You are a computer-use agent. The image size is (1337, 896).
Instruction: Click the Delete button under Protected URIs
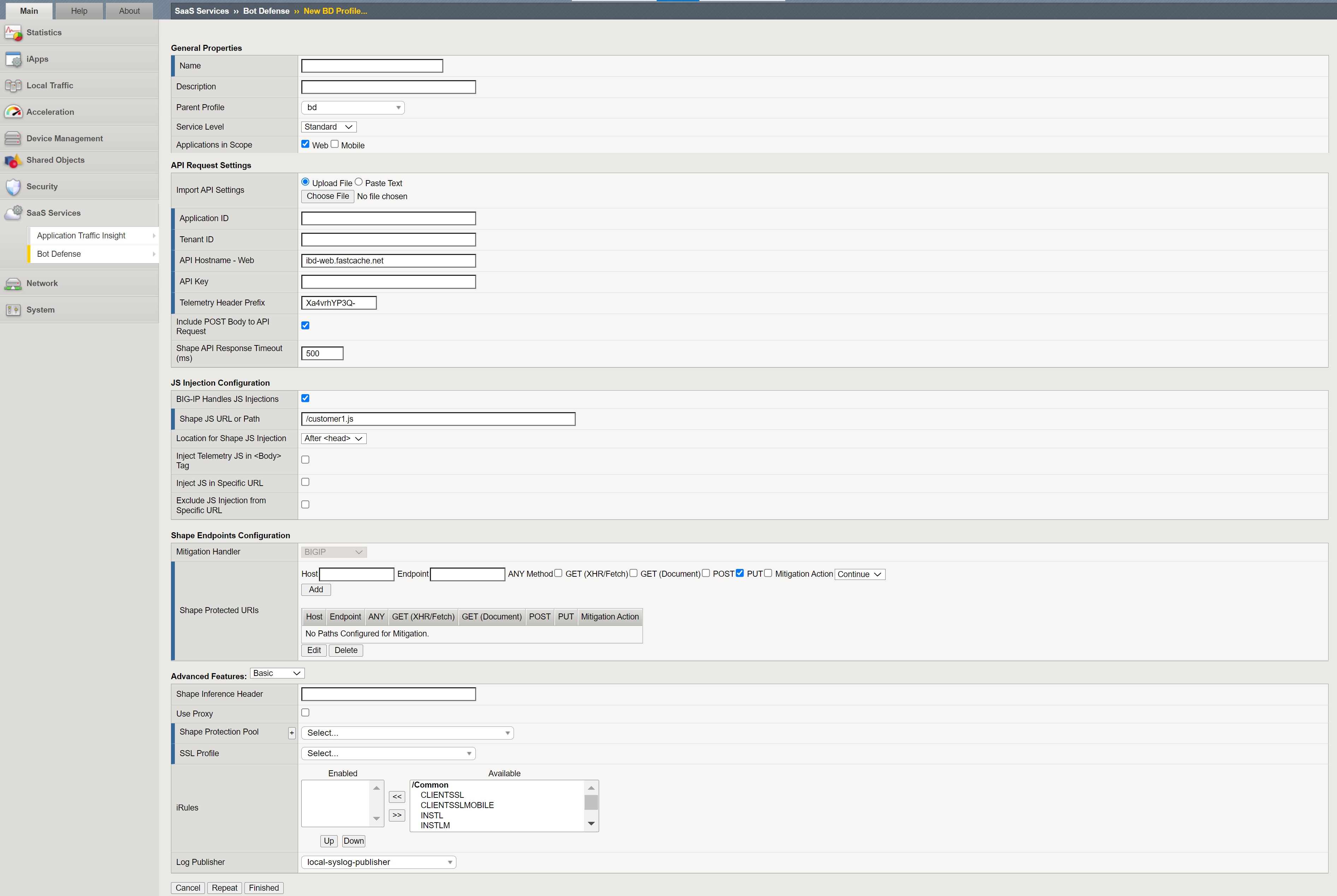(346, 650)
